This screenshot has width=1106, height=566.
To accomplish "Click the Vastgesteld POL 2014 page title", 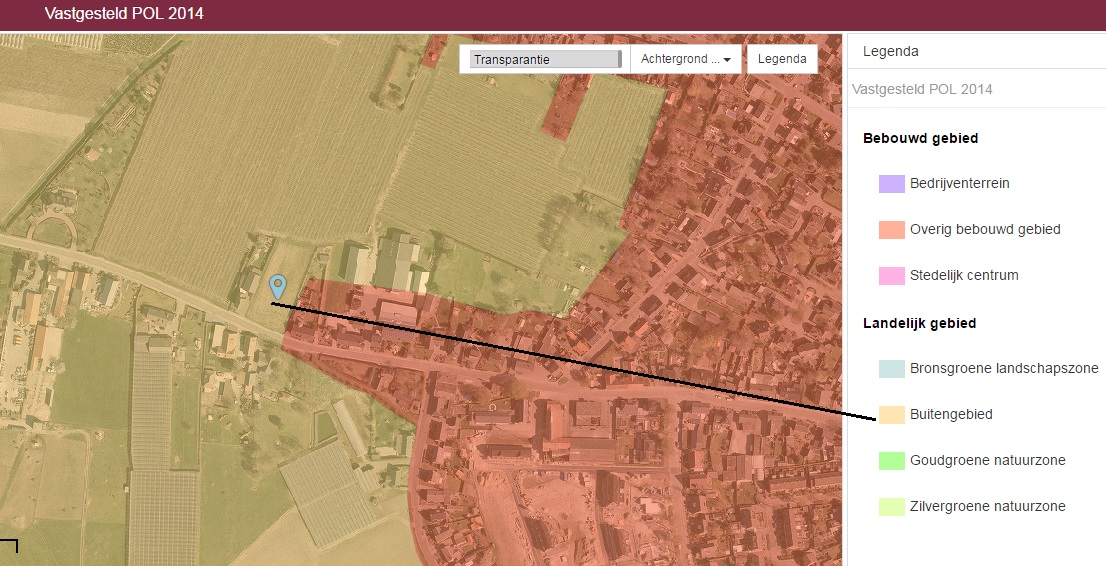I will (124, 14).
